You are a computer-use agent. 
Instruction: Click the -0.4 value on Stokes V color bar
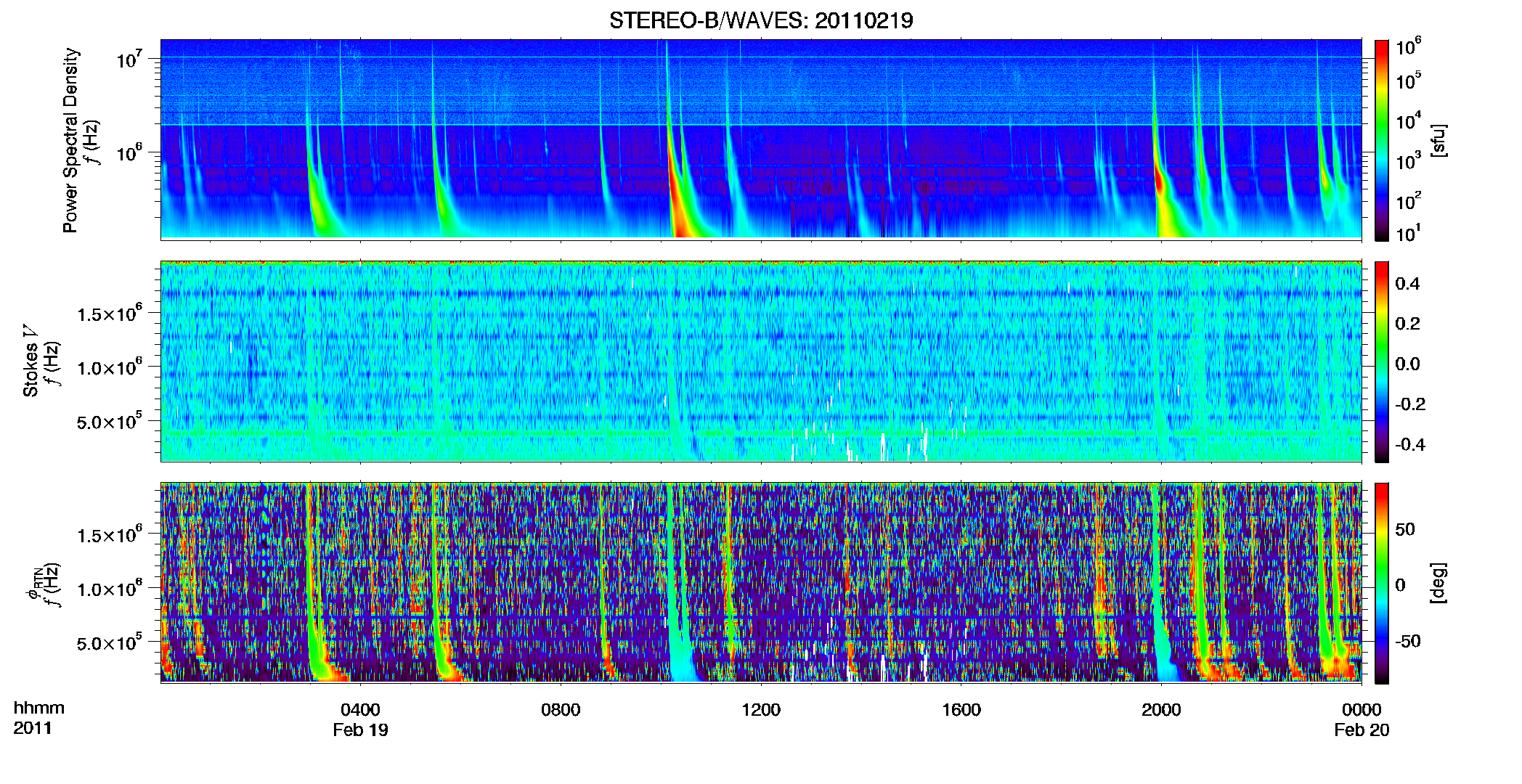pos(1410,444)
